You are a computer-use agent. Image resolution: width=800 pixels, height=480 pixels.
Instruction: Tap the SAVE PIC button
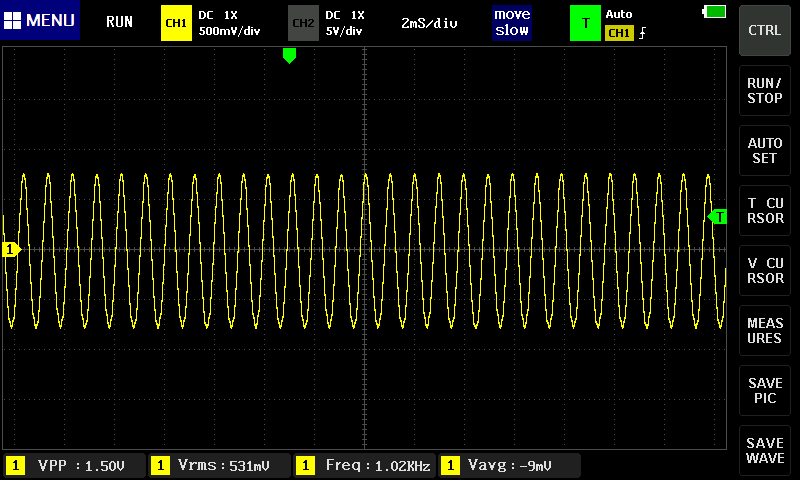(x=764, y=391)
